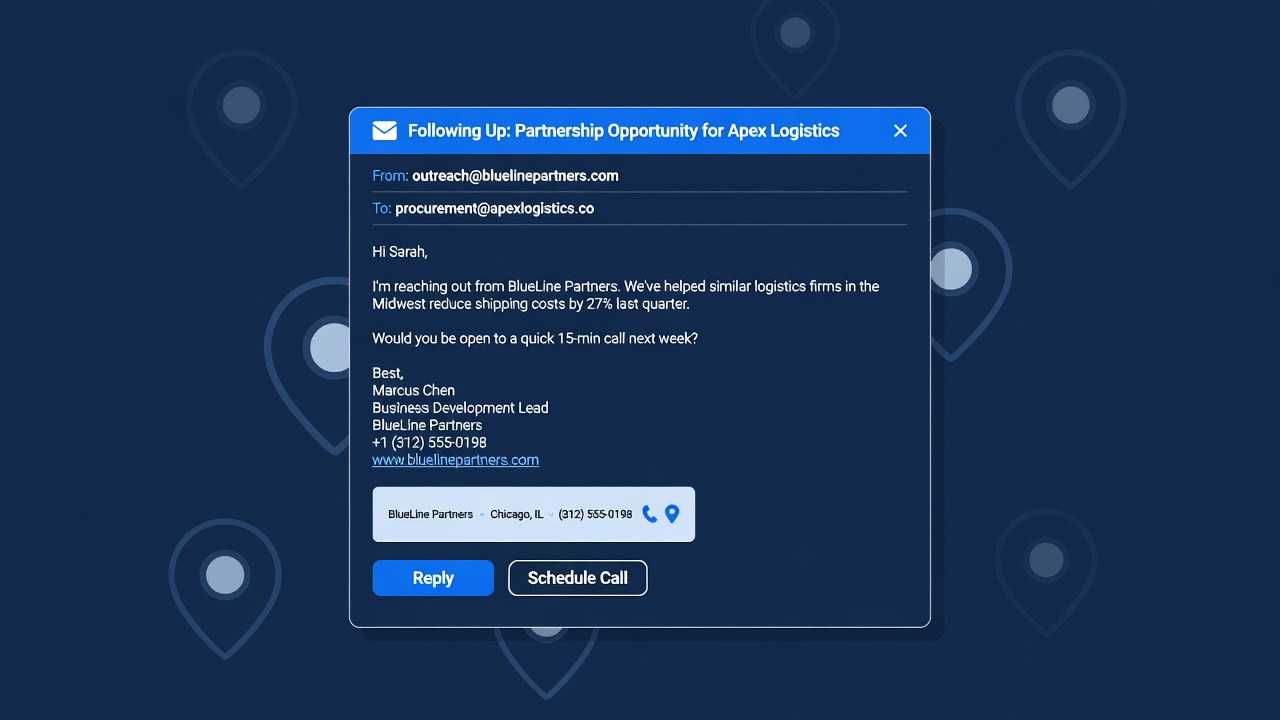Click 'Chicago, IL' in the signature card

point(517,514)
